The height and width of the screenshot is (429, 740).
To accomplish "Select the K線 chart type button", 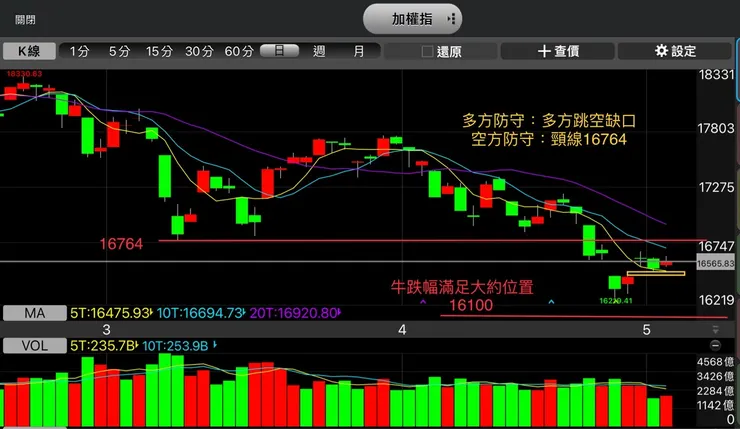I will 29,51.
